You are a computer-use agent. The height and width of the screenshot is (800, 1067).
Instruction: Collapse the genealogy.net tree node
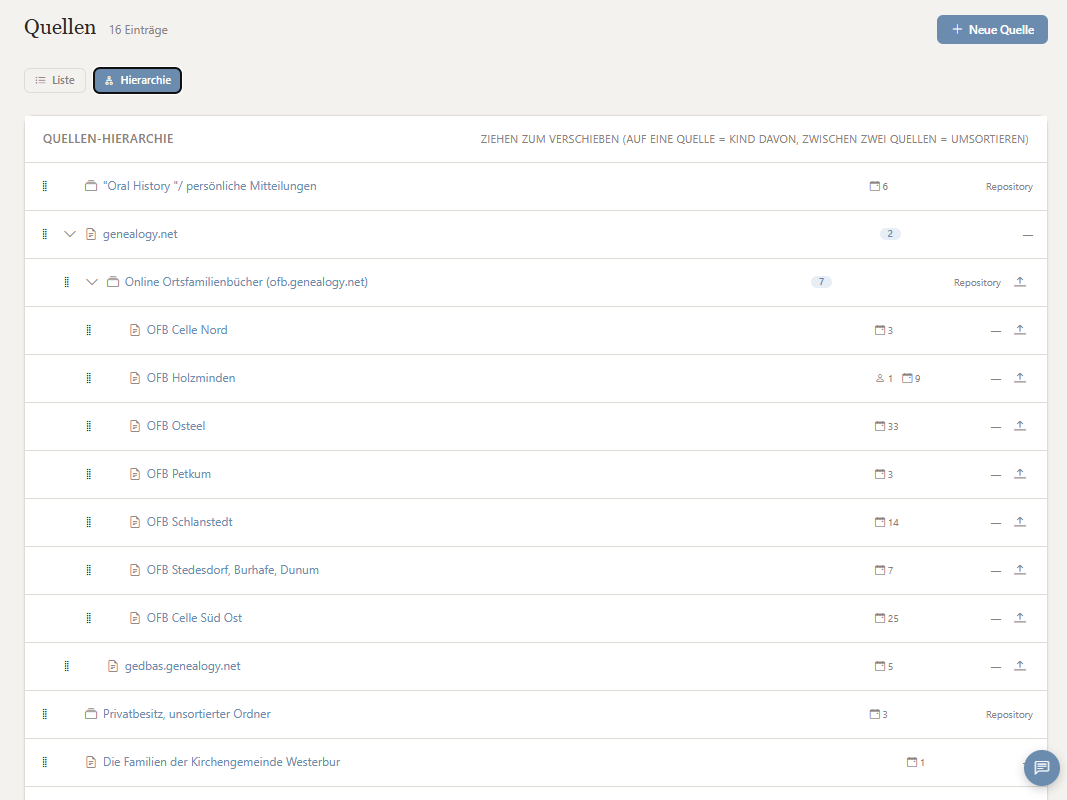(x=69, y=234)
